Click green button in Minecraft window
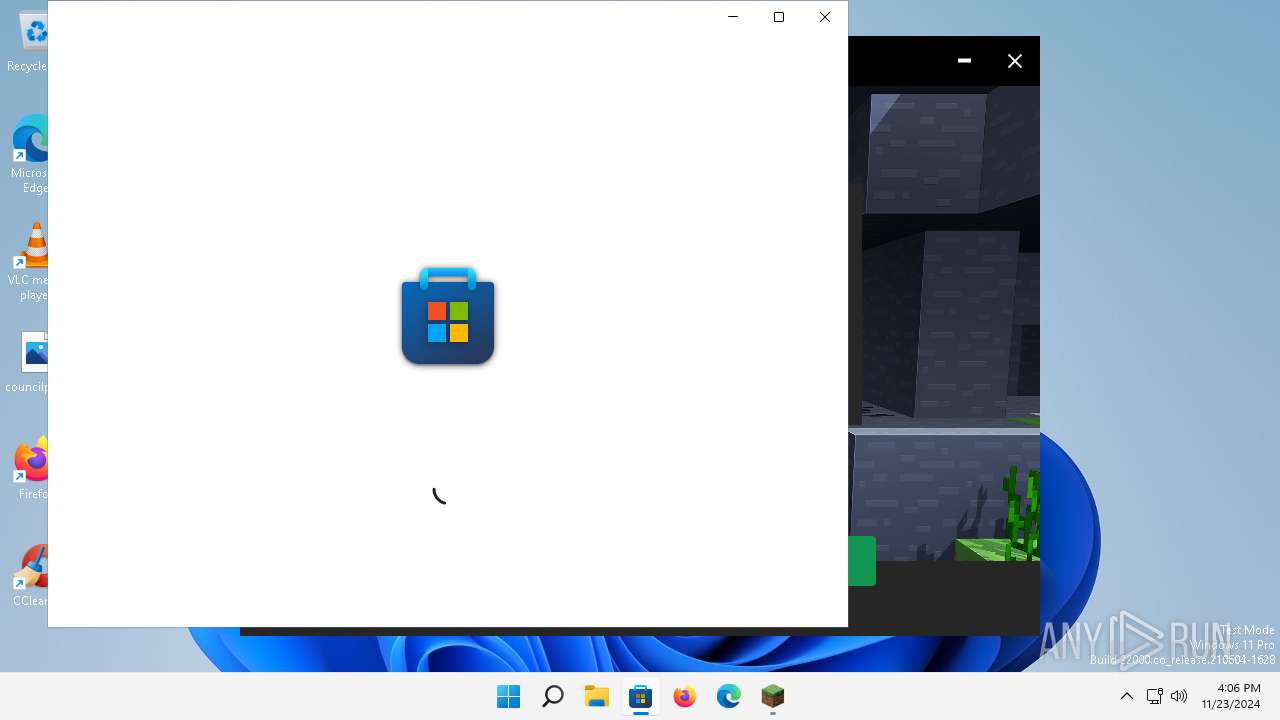The width and height of the screenshot is (1280, 720). (862, 561)
